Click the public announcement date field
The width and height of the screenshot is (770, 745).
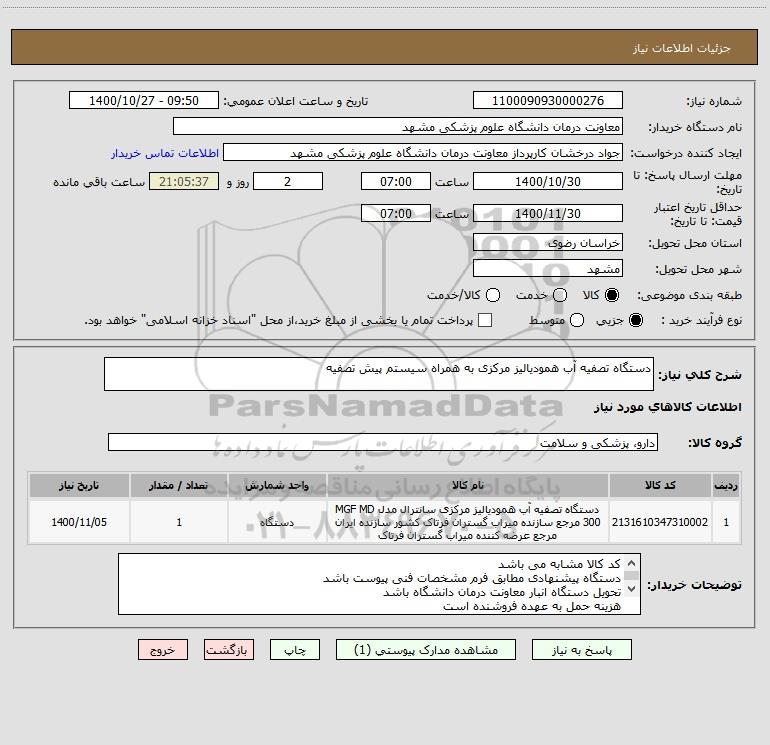144,101
